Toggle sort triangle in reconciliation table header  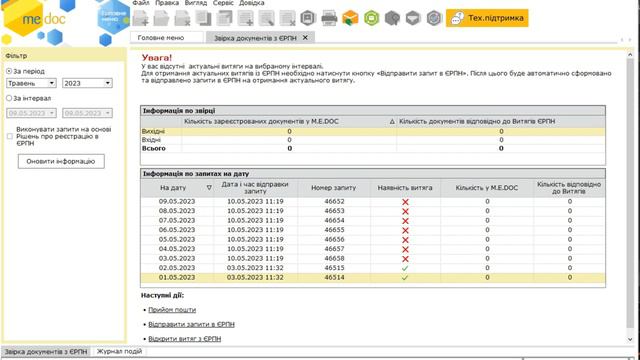coord(392,121)
